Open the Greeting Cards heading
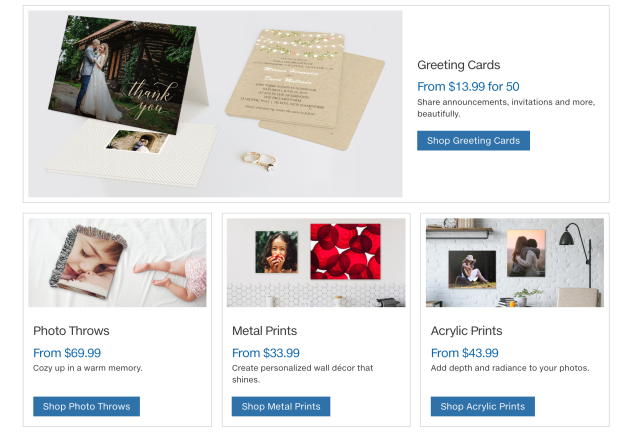636x433 pixels. (458, 65)
